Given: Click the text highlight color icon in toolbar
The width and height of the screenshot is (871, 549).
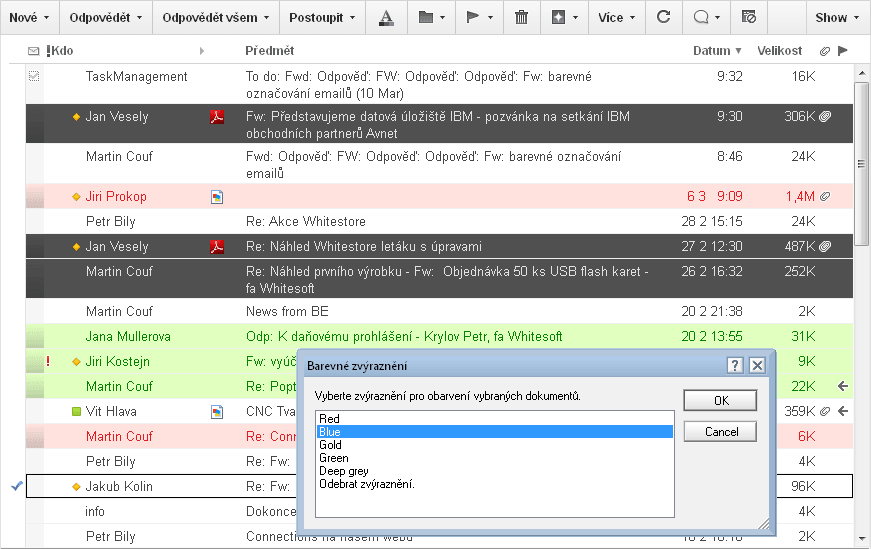Looking at the screenshot, I should tap(386, 17).
